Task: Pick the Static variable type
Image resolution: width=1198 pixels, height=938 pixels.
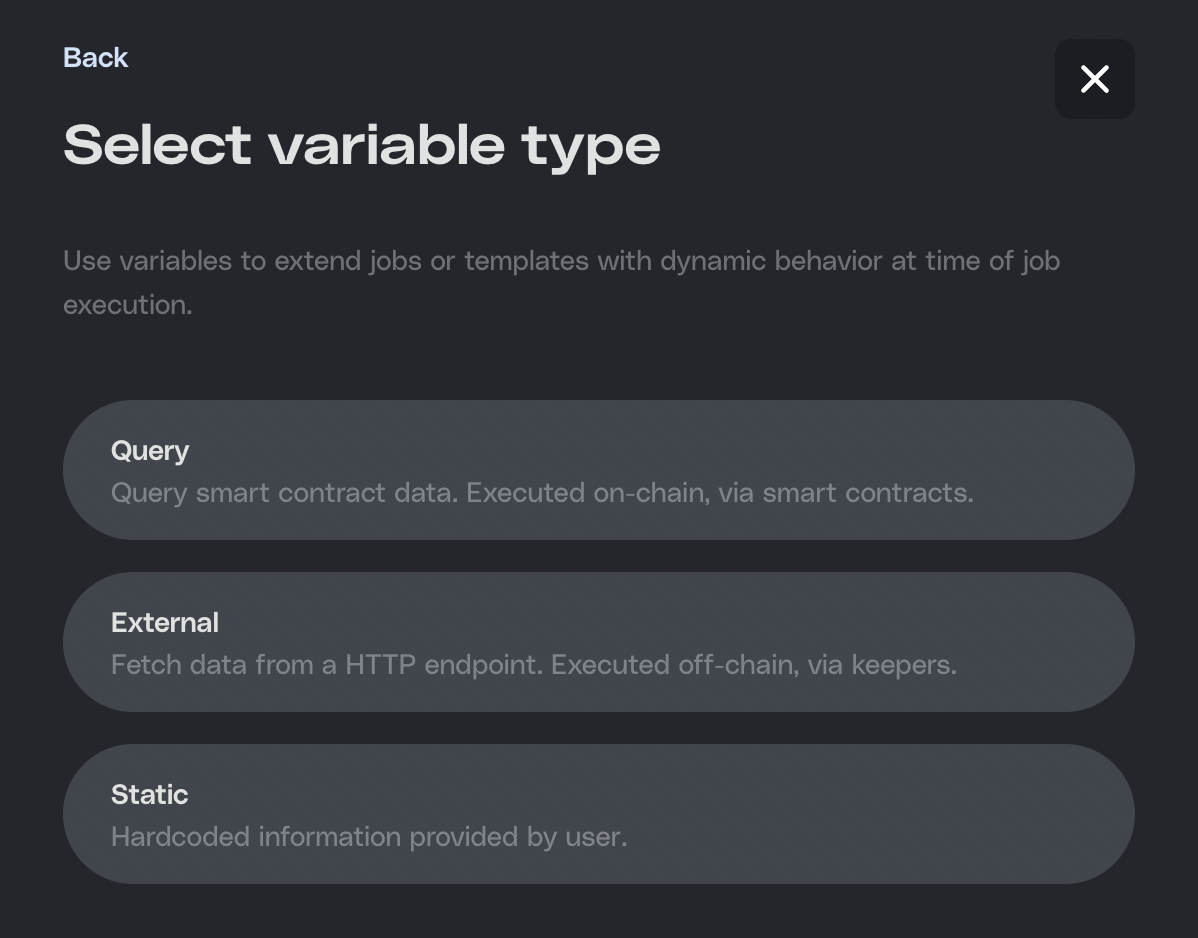Action: (598, 814)
